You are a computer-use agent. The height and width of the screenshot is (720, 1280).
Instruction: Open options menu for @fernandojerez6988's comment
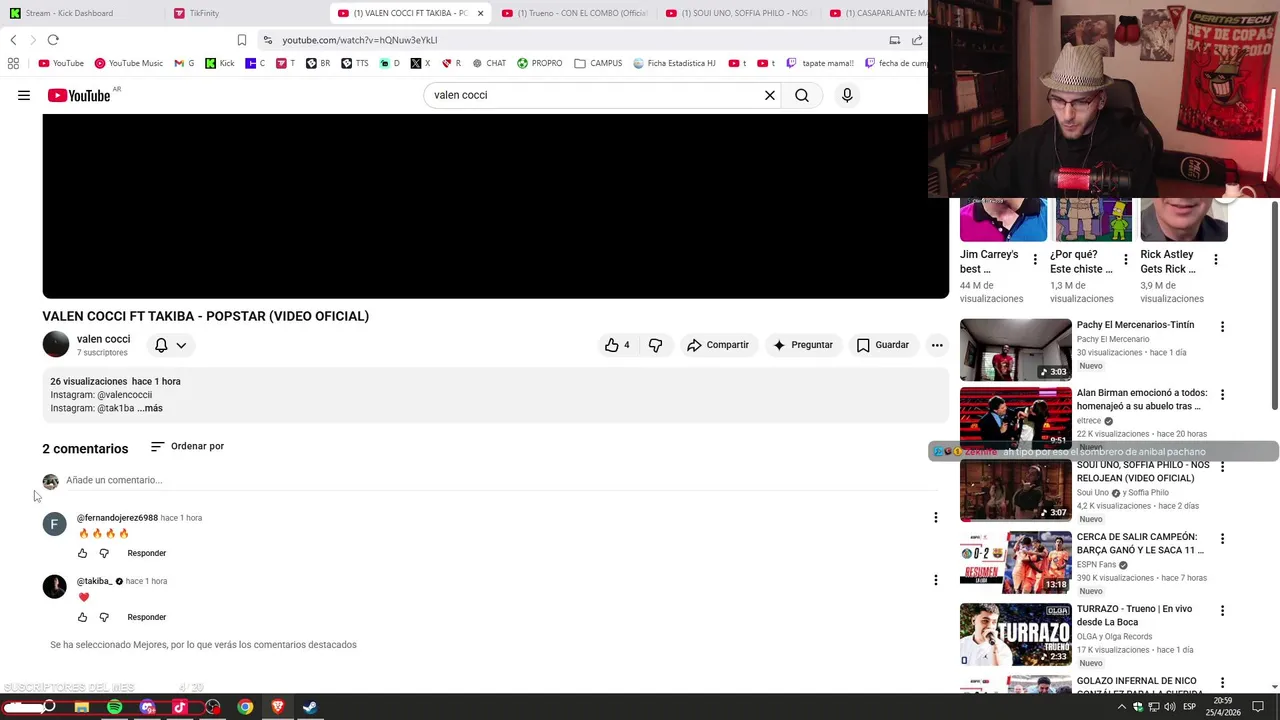pyautogui.click(x=936, y=517)
